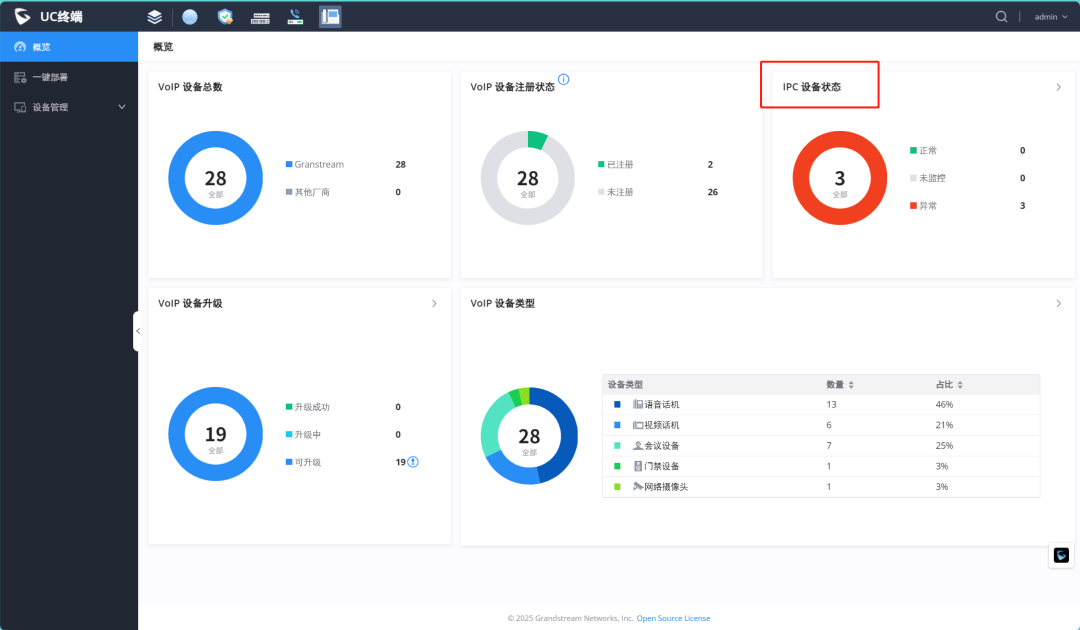Screen dimensions: 1080x630
Task: Select 概览 in the sidebar
Action: click(x=69, y=47)
